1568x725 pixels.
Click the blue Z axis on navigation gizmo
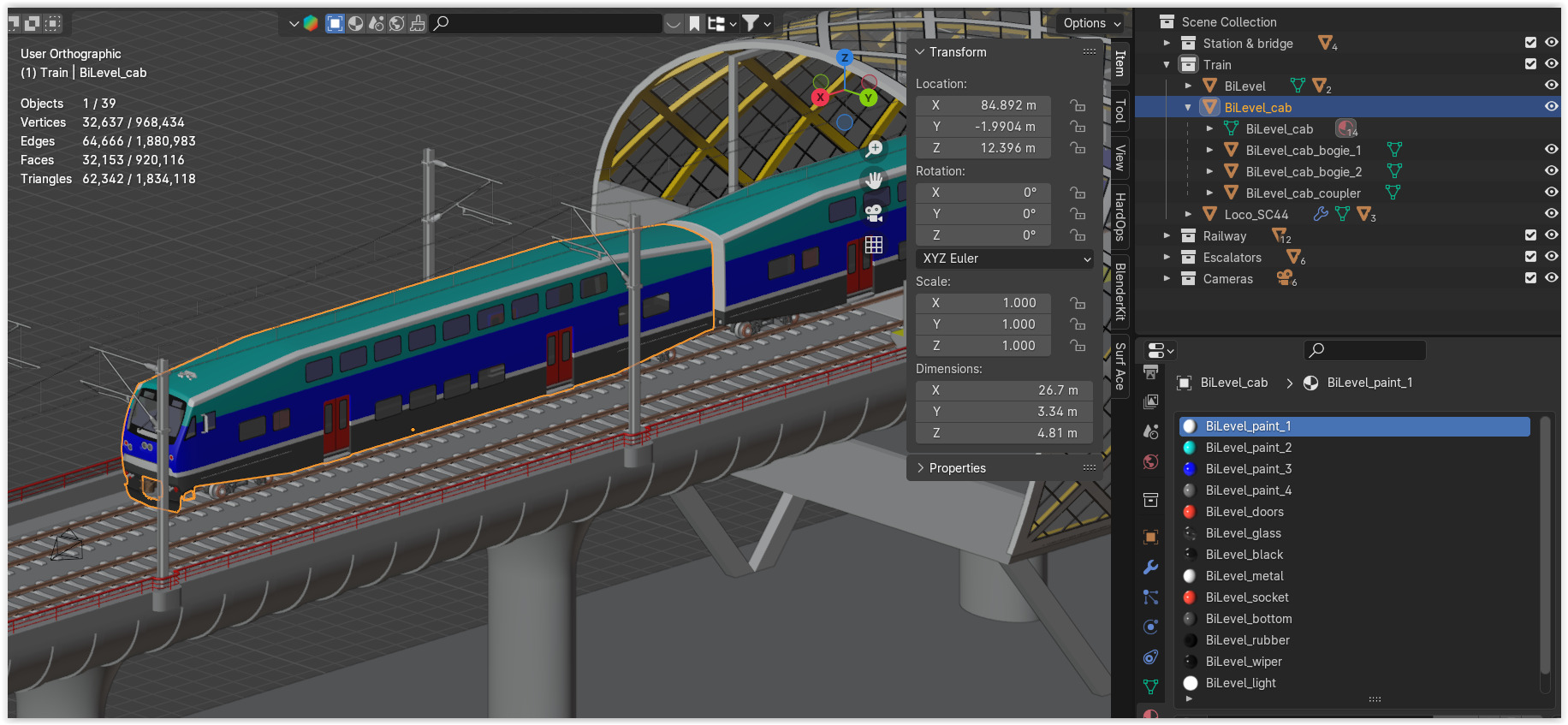[845, 58]
